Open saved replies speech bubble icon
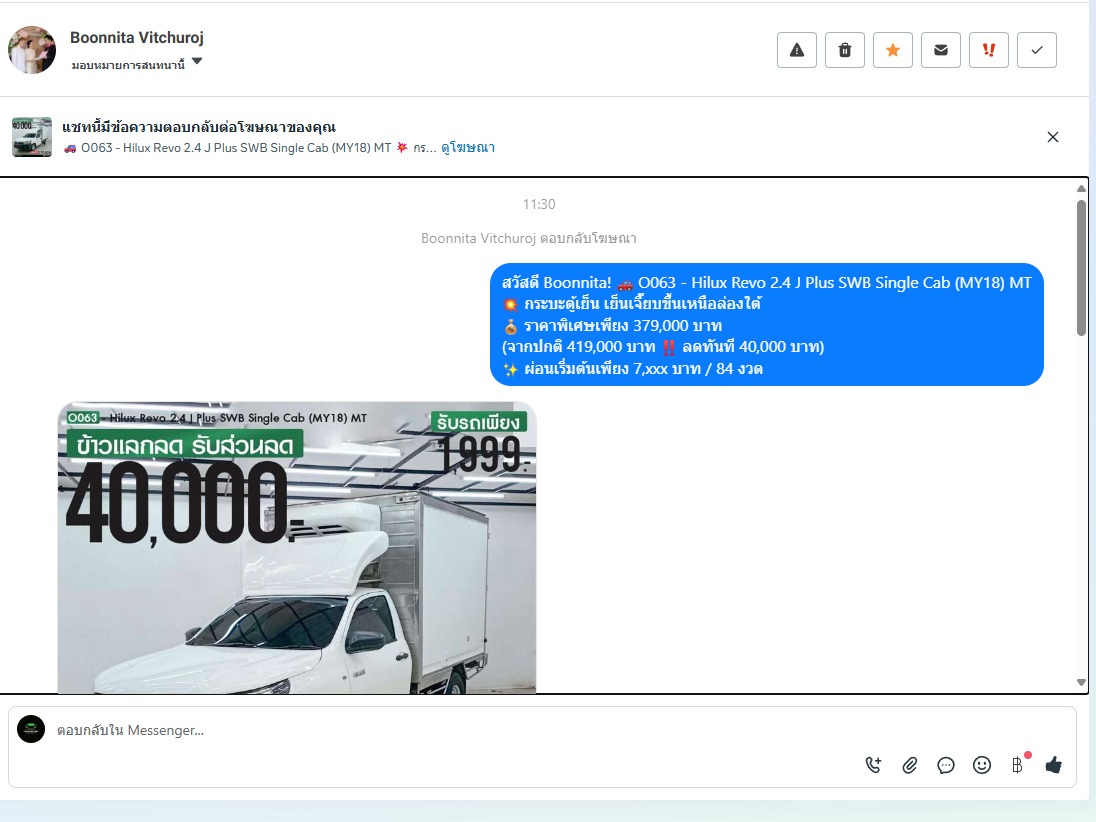The width and height of the screenshot is (1096, 822). click(x=946, y=765)
